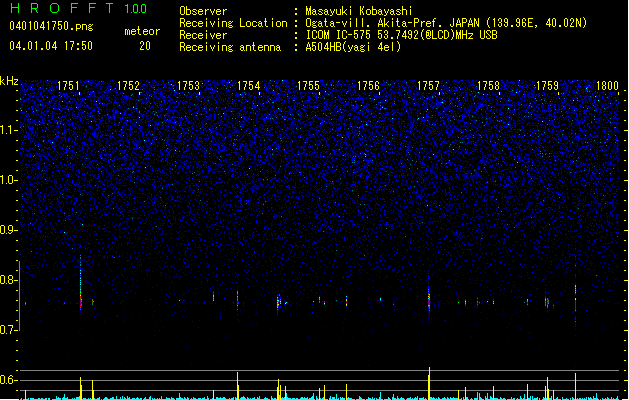Click the strong meteor echo under 1757
Viewport: 629px width, 400px height.
pos(429,297)
